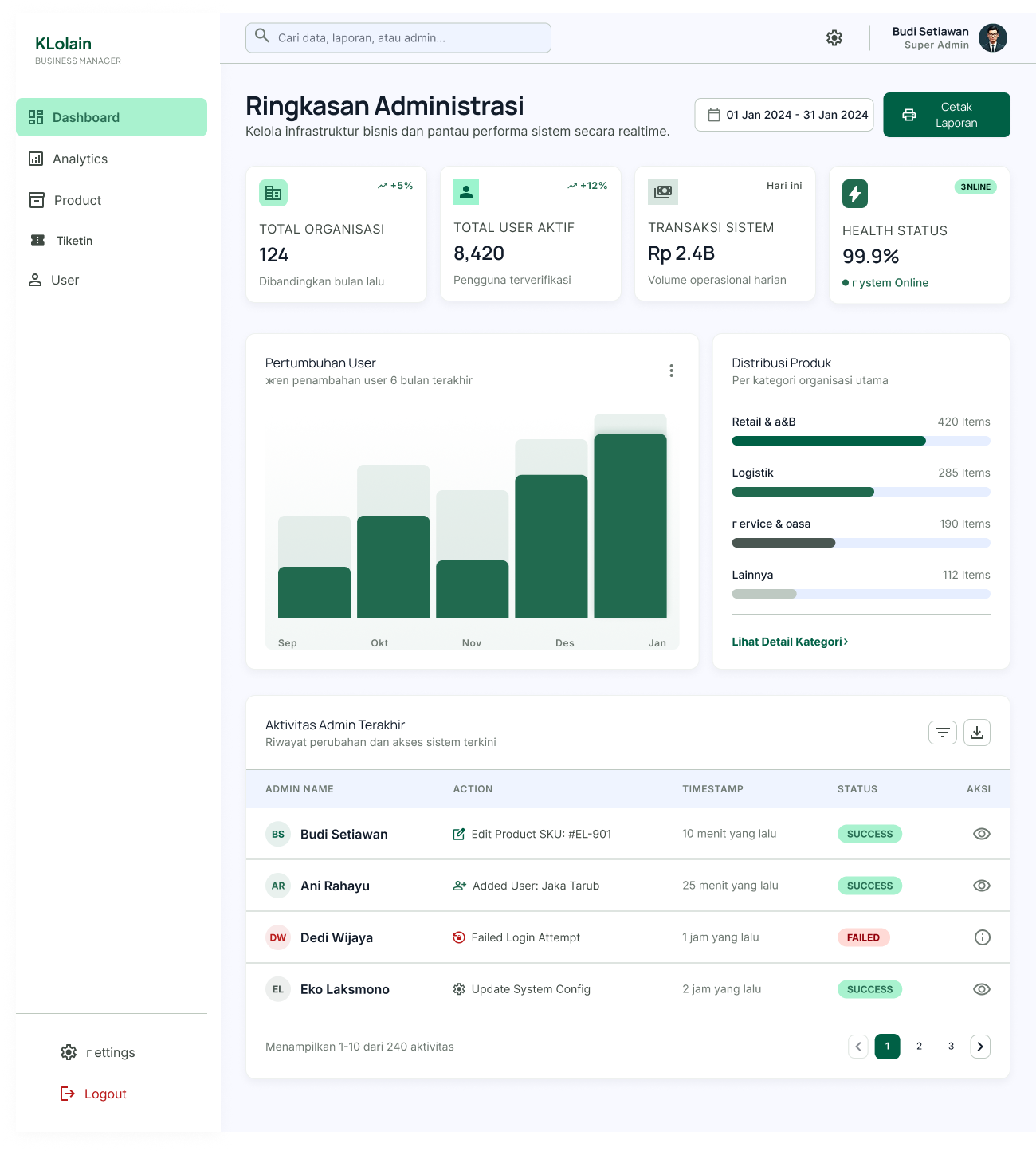
Task: Click the Update System Config gear icon
Action: click(x=459, y=989)
